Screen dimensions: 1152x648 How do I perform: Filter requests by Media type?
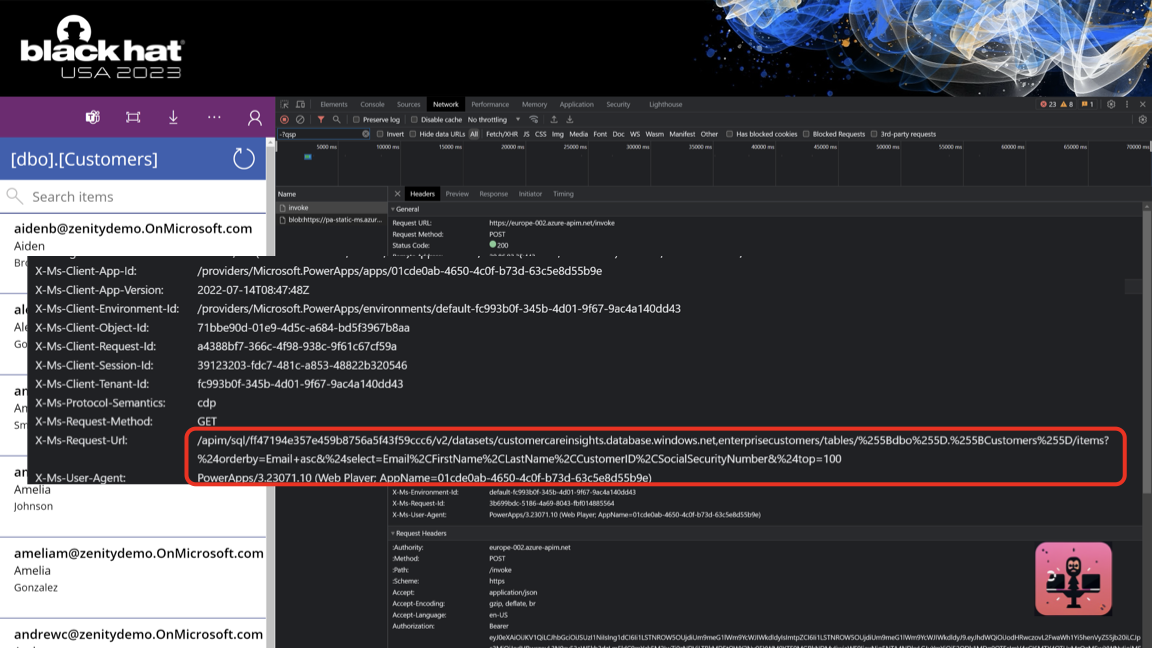(x=578, y=134)
